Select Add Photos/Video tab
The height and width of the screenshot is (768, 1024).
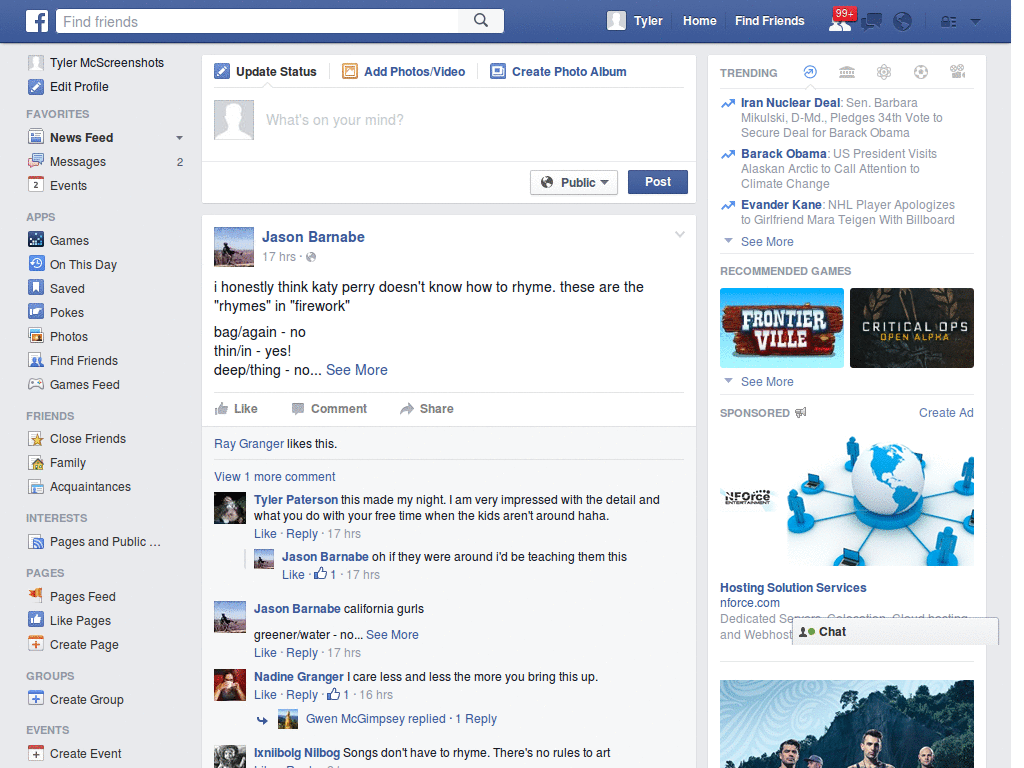click(x=404, y=72)
